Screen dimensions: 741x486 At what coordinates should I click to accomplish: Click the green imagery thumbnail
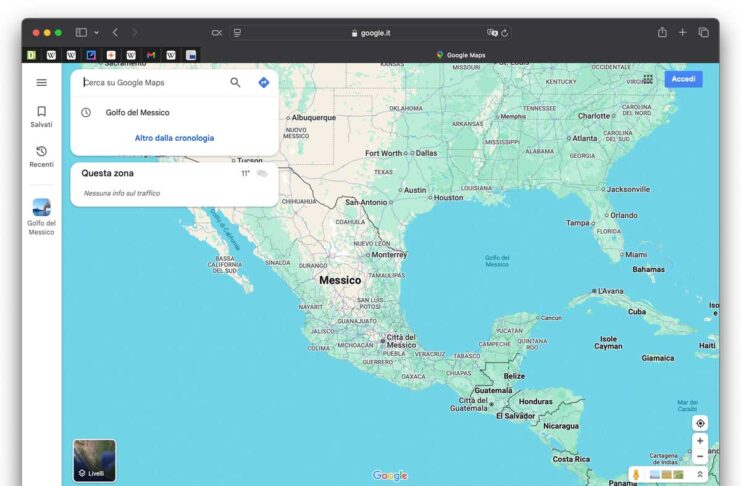(x=679, y=474)
